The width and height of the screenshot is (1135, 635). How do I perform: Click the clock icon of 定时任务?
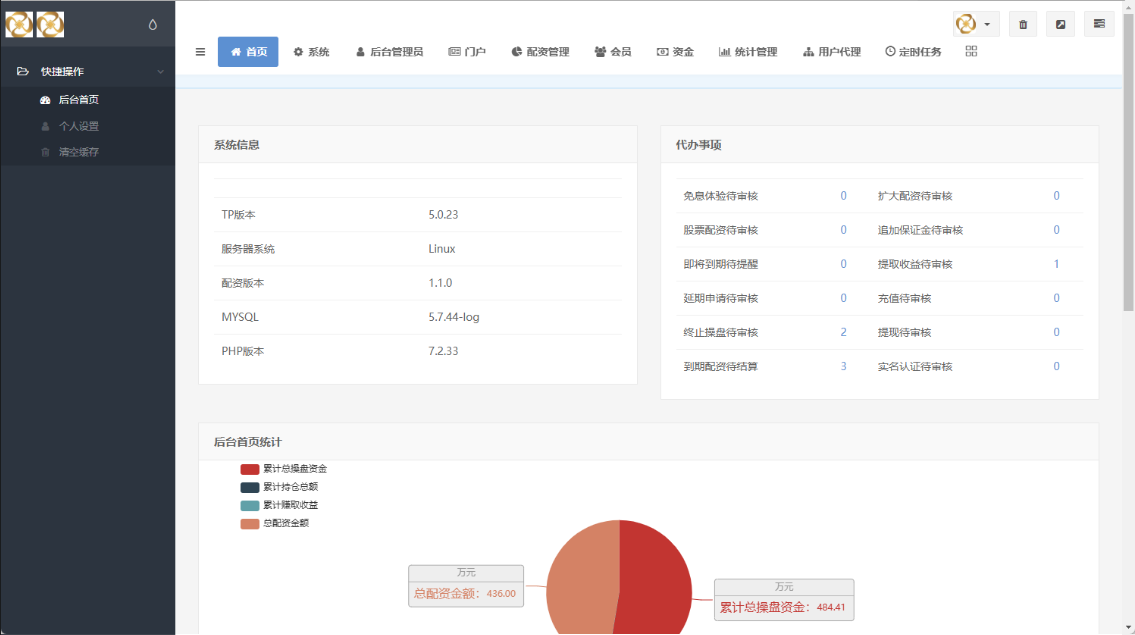(x=890, y=51)
